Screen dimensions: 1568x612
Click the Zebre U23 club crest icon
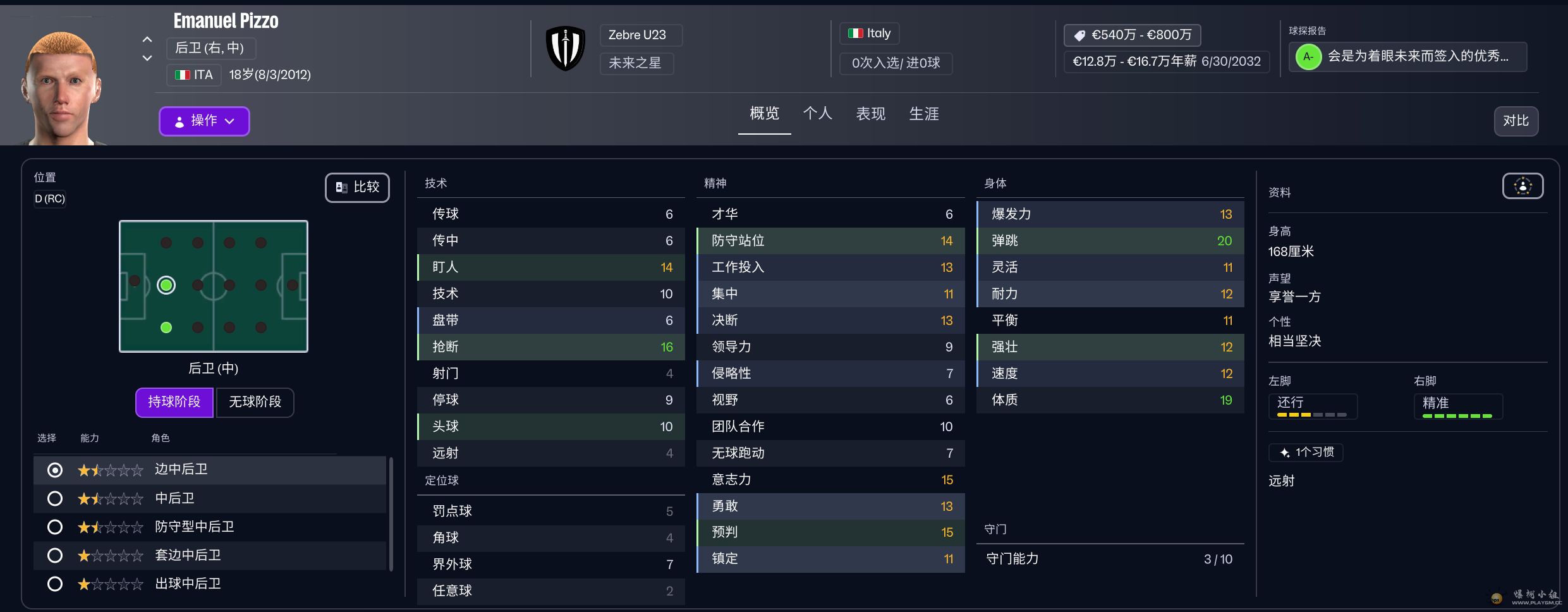pyautogui.click(x=565, y=48)
